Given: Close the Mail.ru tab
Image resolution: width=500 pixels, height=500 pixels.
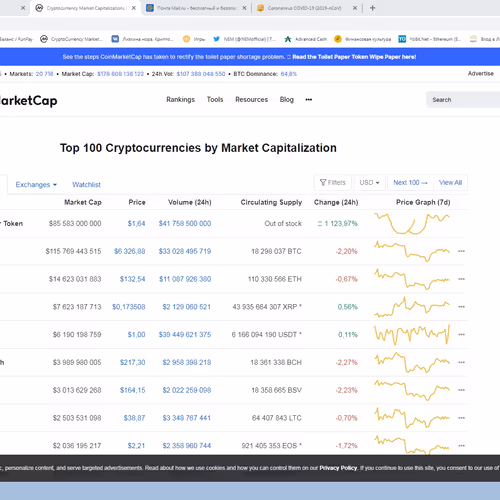Looking at the screenshot, I should pyautogui.click(x=244, y=8).
